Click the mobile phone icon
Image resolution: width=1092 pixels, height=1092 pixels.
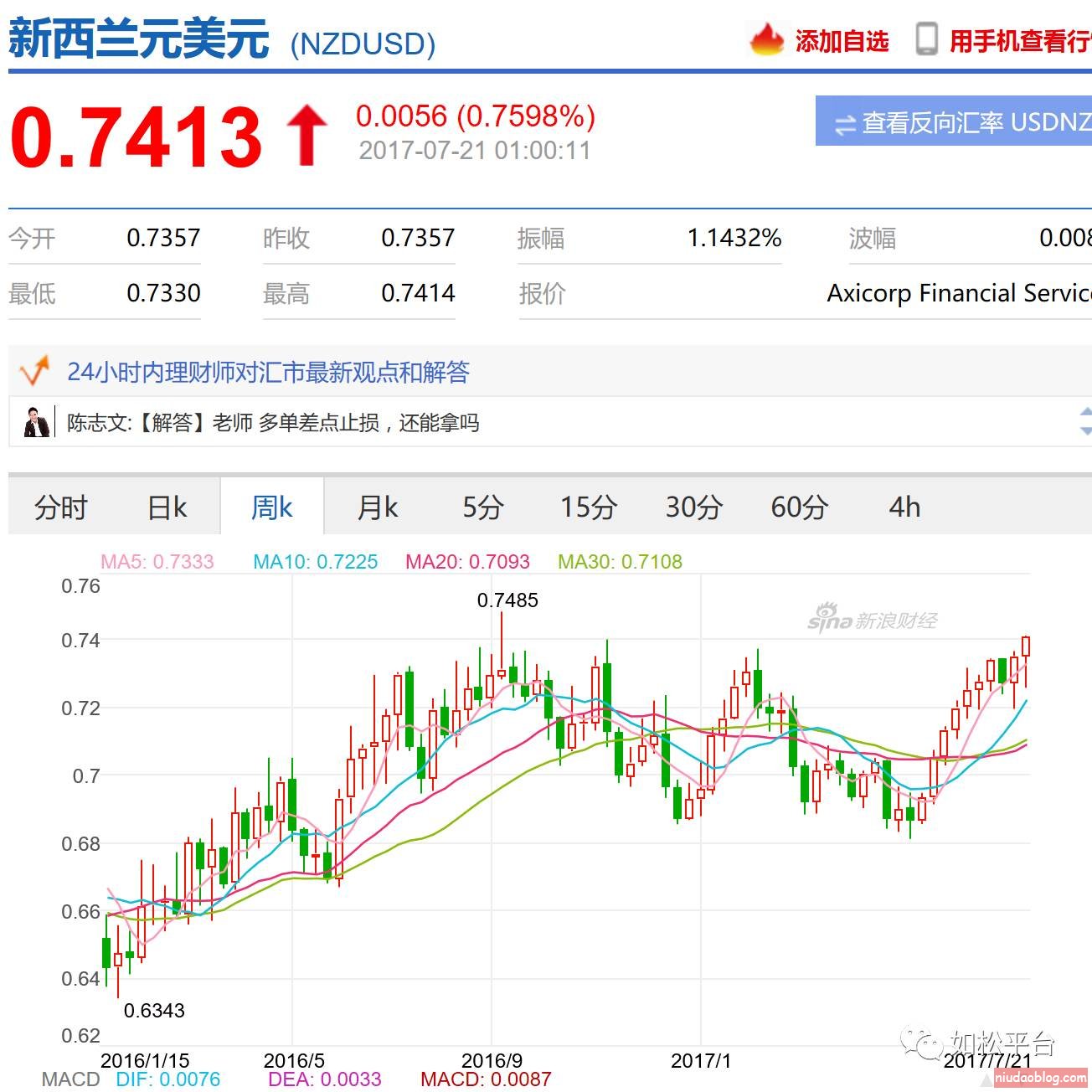coord(926,39)
